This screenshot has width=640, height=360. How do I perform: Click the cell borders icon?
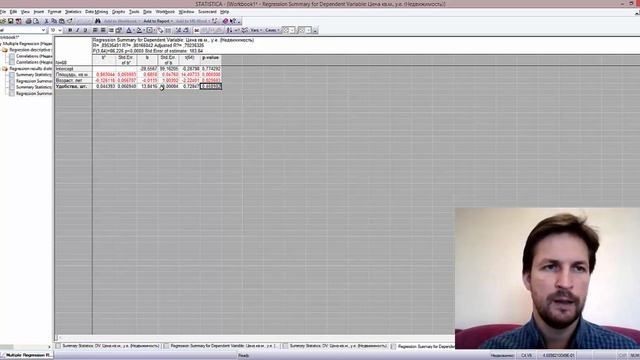tap(149, 30)
